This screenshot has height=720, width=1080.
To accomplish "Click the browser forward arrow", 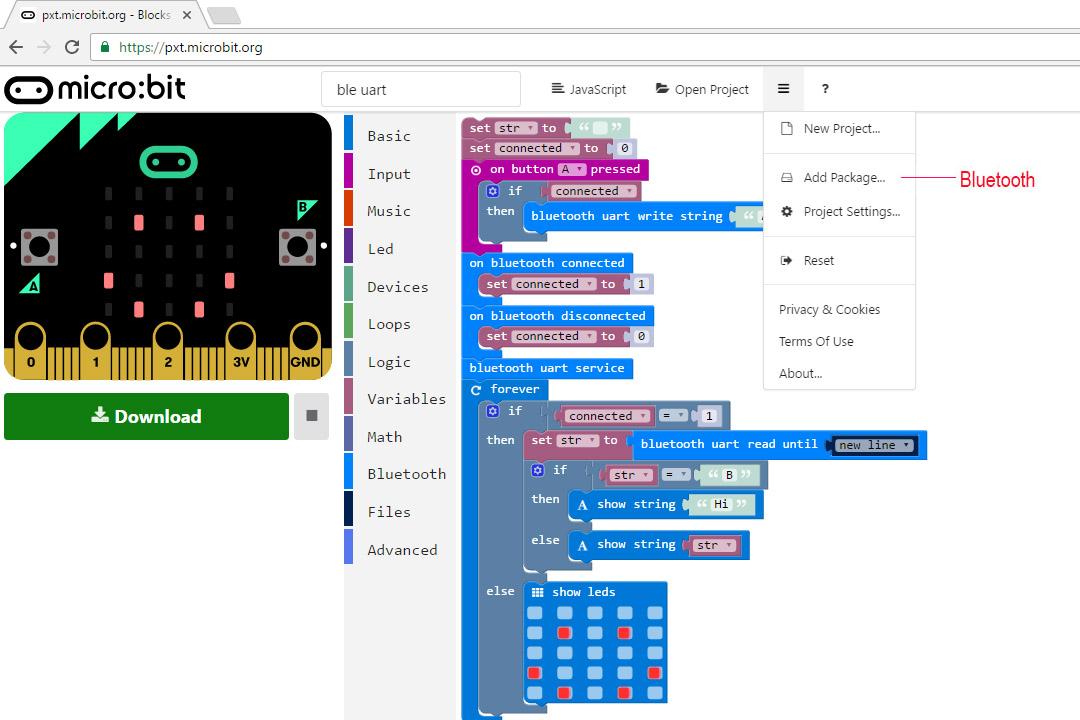I will 44,48.
